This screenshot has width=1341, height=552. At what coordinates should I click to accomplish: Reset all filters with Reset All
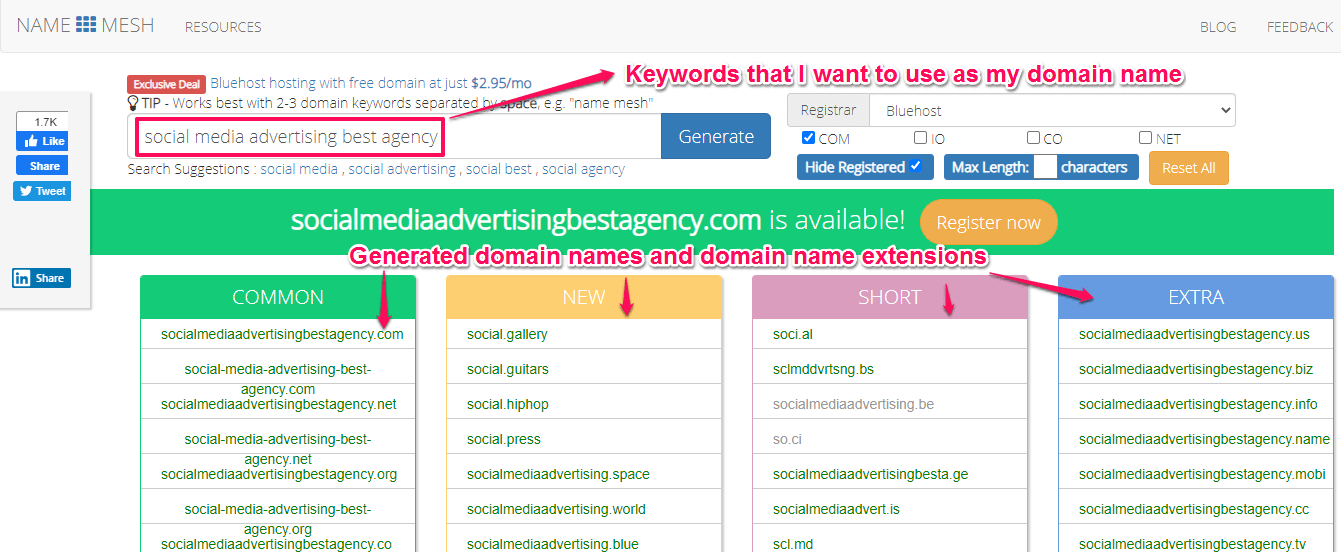(x=1188, y=168)
